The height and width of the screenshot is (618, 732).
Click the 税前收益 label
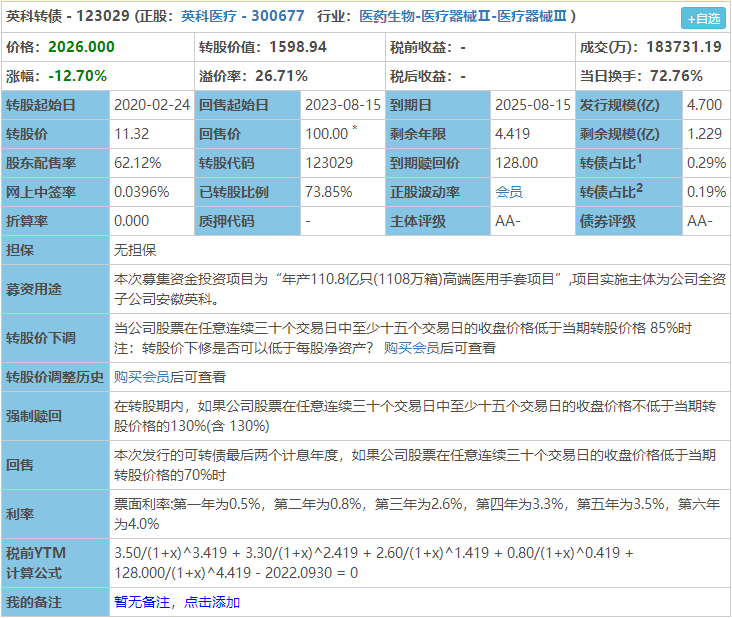[x=421, y=47]
